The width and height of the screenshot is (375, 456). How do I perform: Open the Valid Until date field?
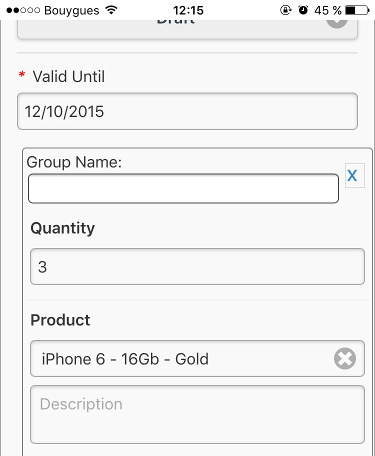click(187, 111)
